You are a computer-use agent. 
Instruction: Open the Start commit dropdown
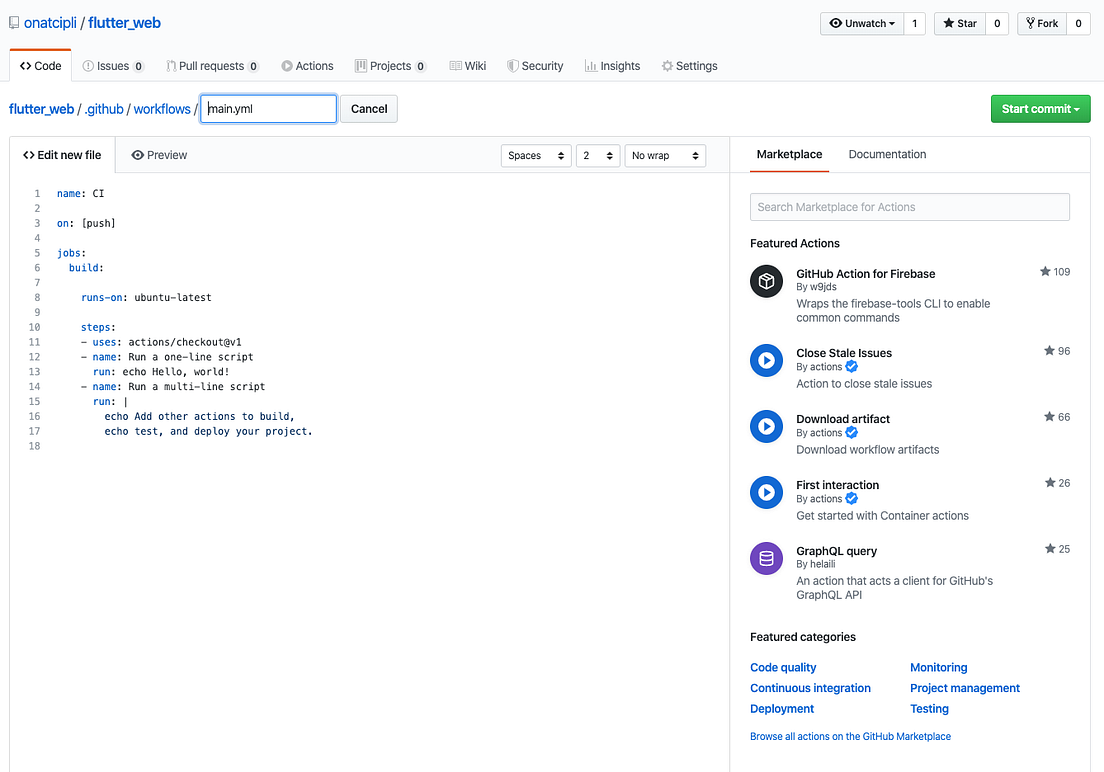[1040, 108]
